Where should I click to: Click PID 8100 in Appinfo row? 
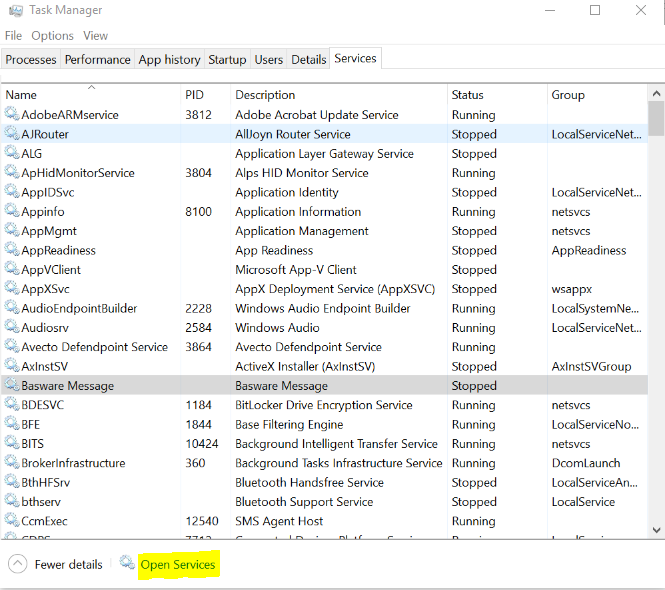(198, 212)
